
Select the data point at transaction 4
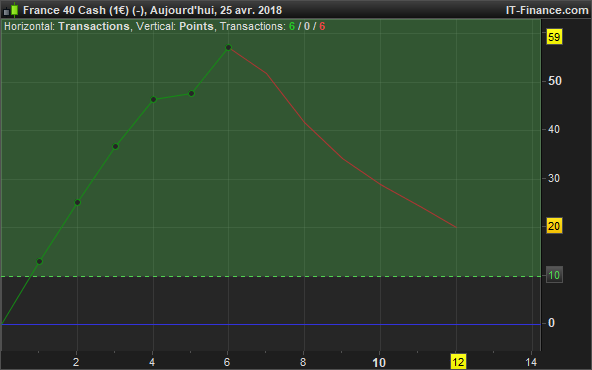(153, 100)
